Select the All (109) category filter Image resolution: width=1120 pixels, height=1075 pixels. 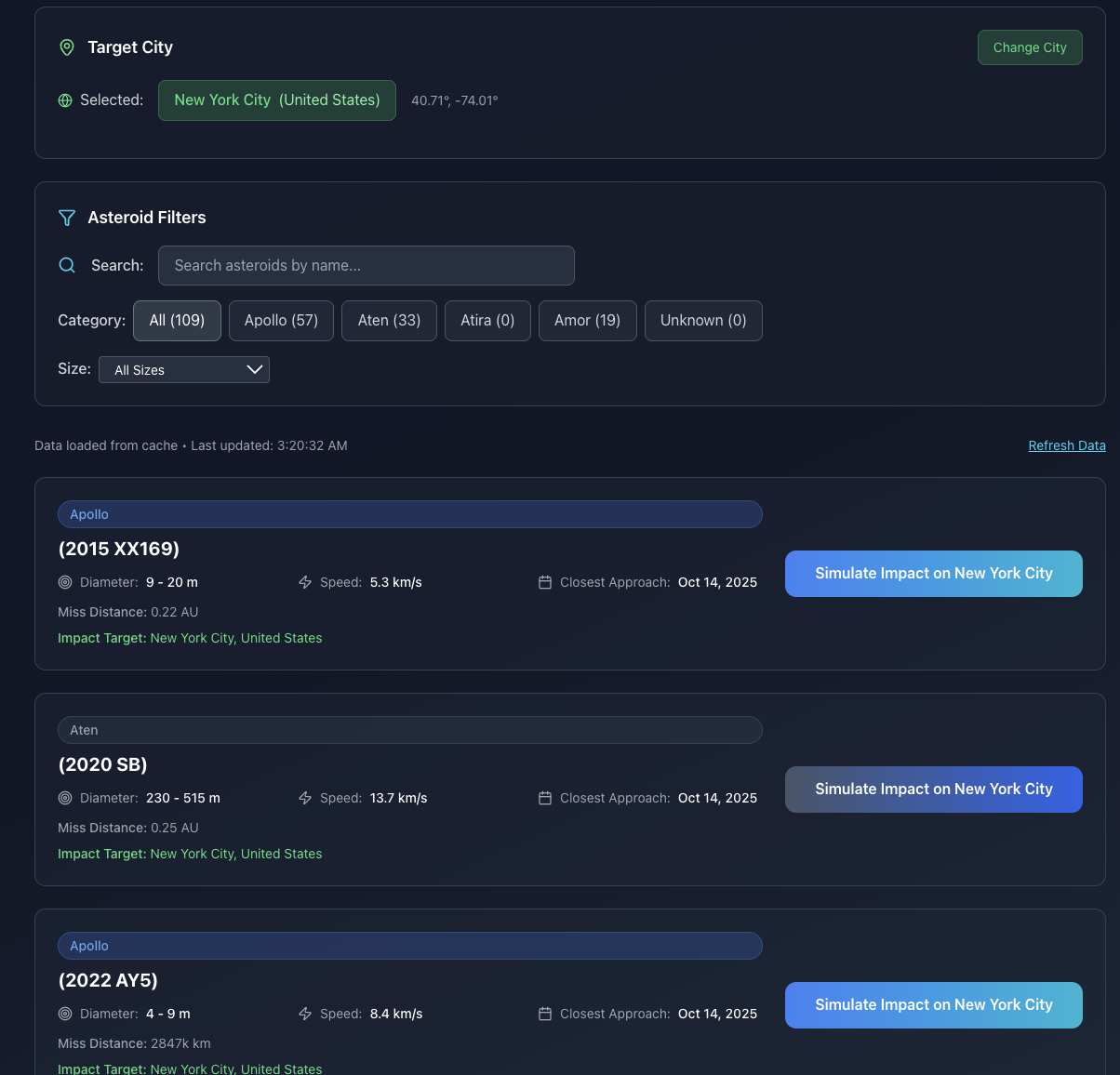click(x=177, y=321)
